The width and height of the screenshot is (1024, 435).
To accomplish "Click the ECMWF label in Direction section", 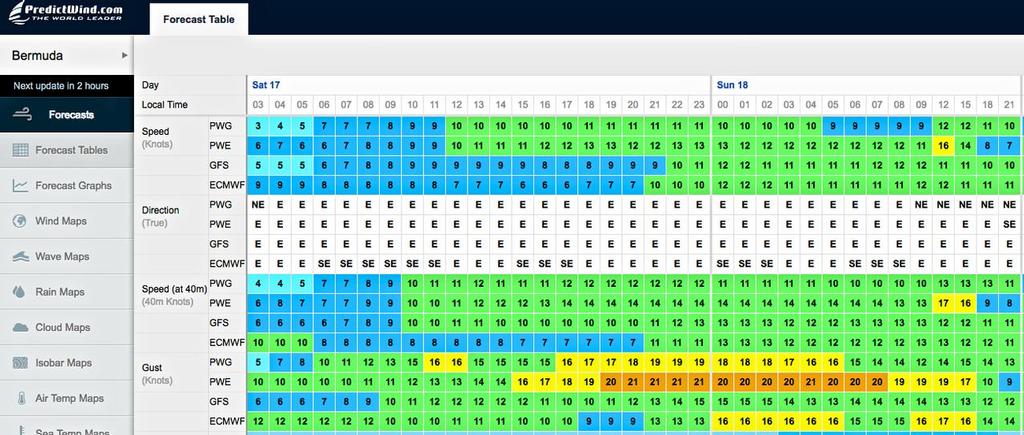I will coord(227,264).
